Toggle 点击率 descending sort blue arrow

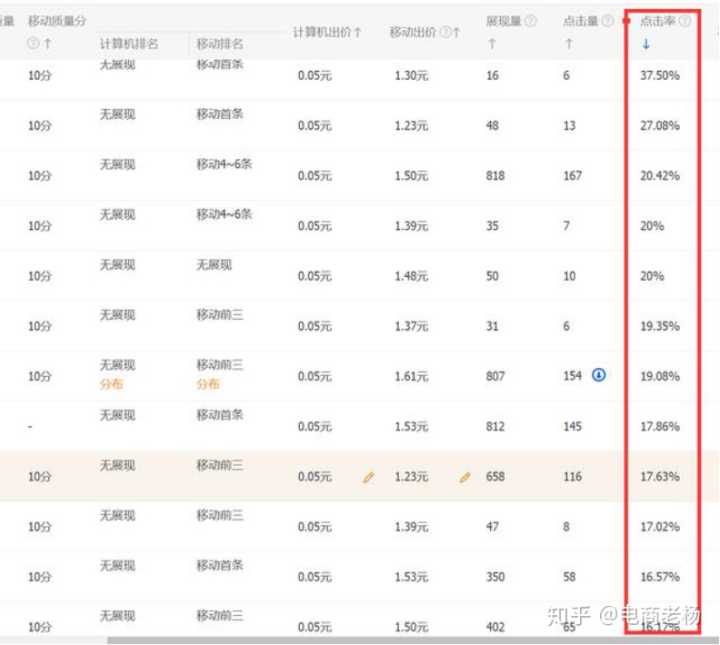pyautogui.click(x=646, y=44)
